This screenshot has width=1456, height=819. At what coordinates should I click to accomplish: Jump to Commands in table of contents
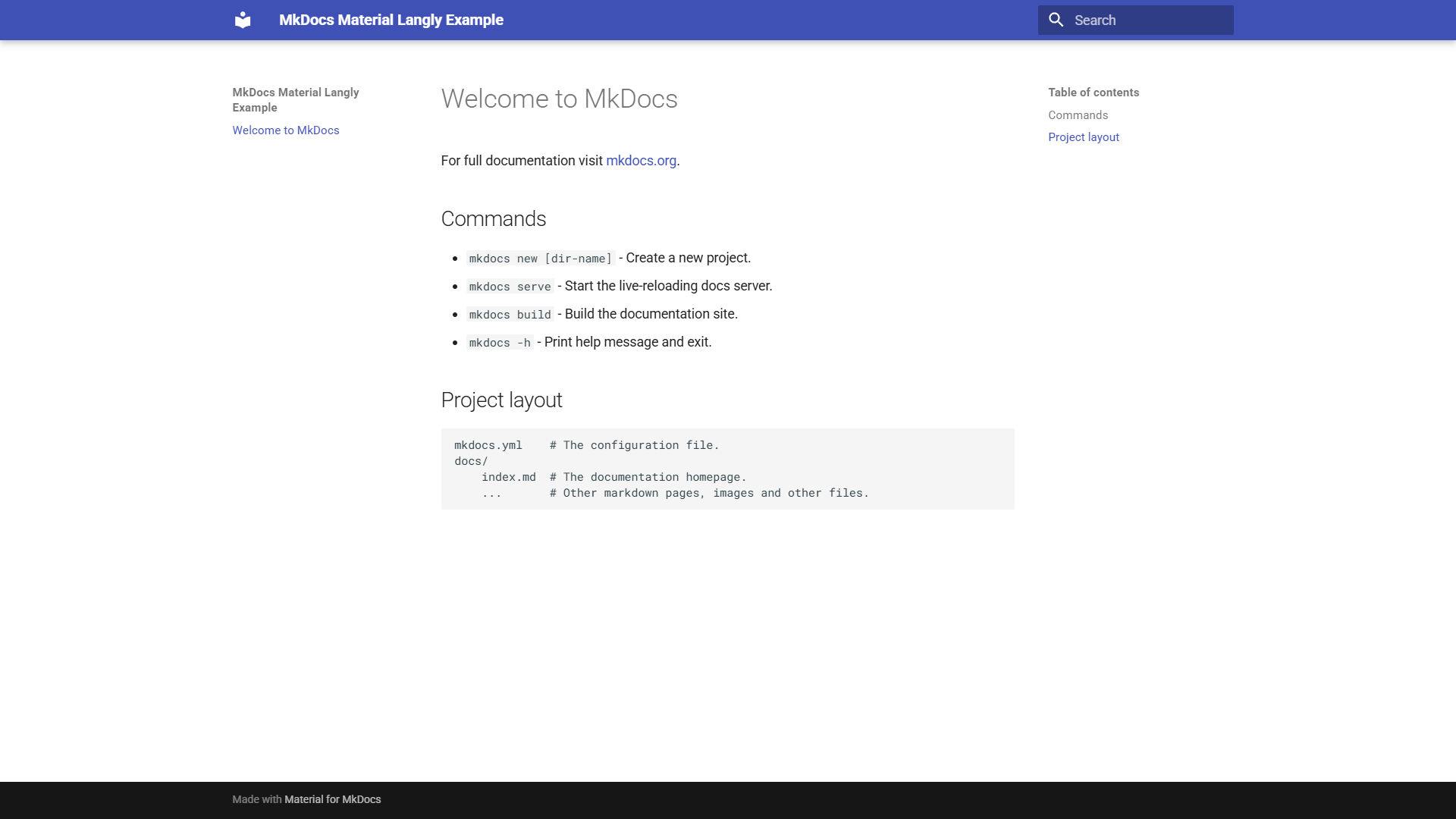tap(1078, 115)
